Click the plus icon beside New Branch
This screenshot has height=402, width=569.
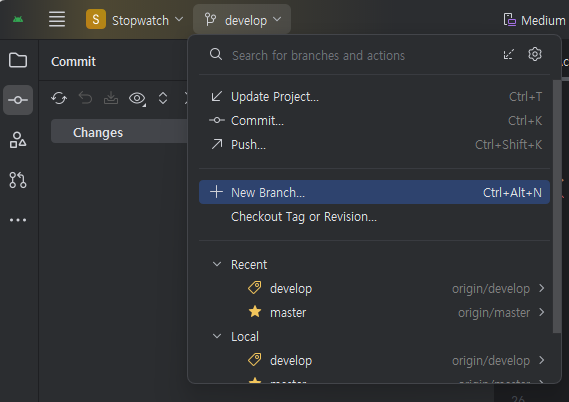click(216, 192)
